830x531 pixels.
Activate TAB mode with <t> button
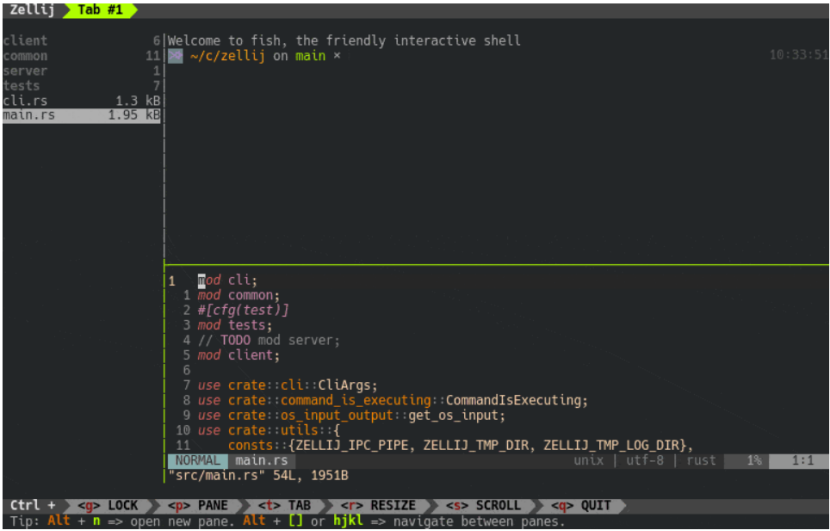click(284, 506)
